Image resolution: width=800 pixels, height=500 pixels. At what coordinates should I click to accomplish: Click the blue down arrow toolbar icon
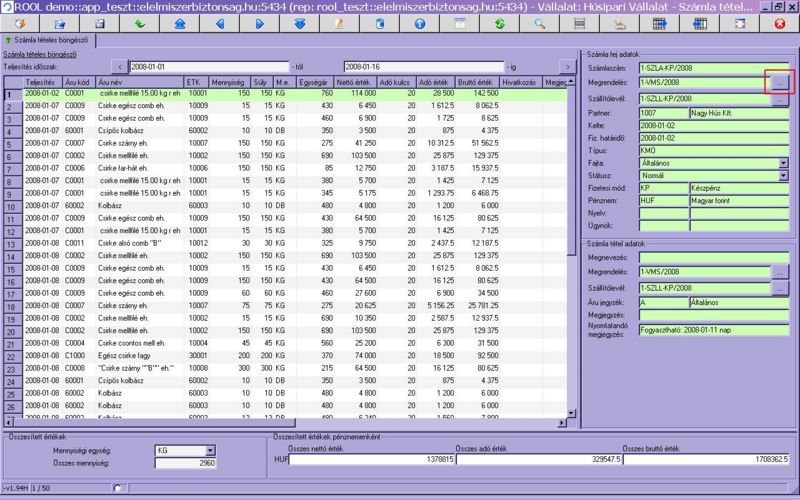click(x=299, y=23)
